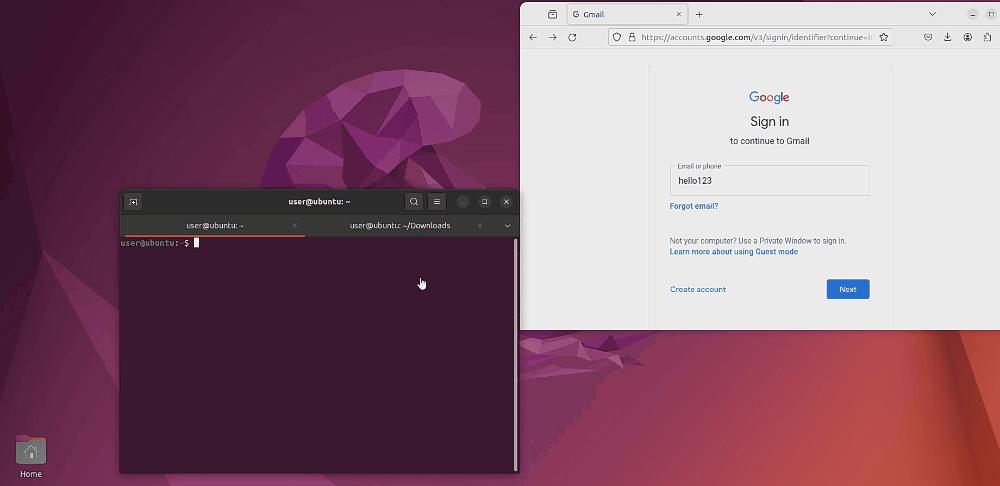This screenshot has width=1000, height=486.
Task: Save page to Pocket icon
Action: (x=929, y=38)
